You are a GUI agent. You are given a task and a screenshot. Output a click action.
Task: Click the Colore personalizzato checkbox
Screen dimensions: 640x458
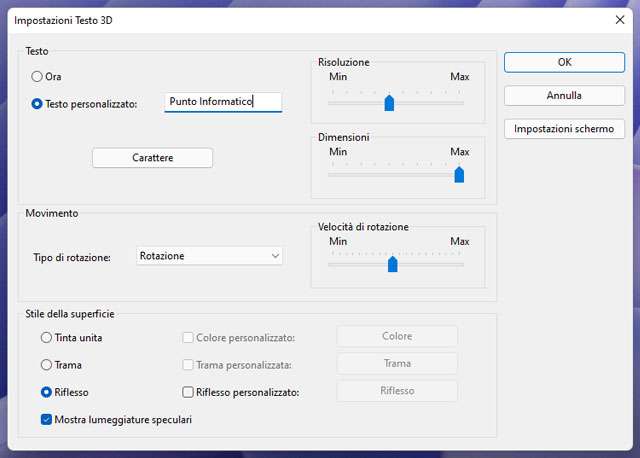[188, 338]
